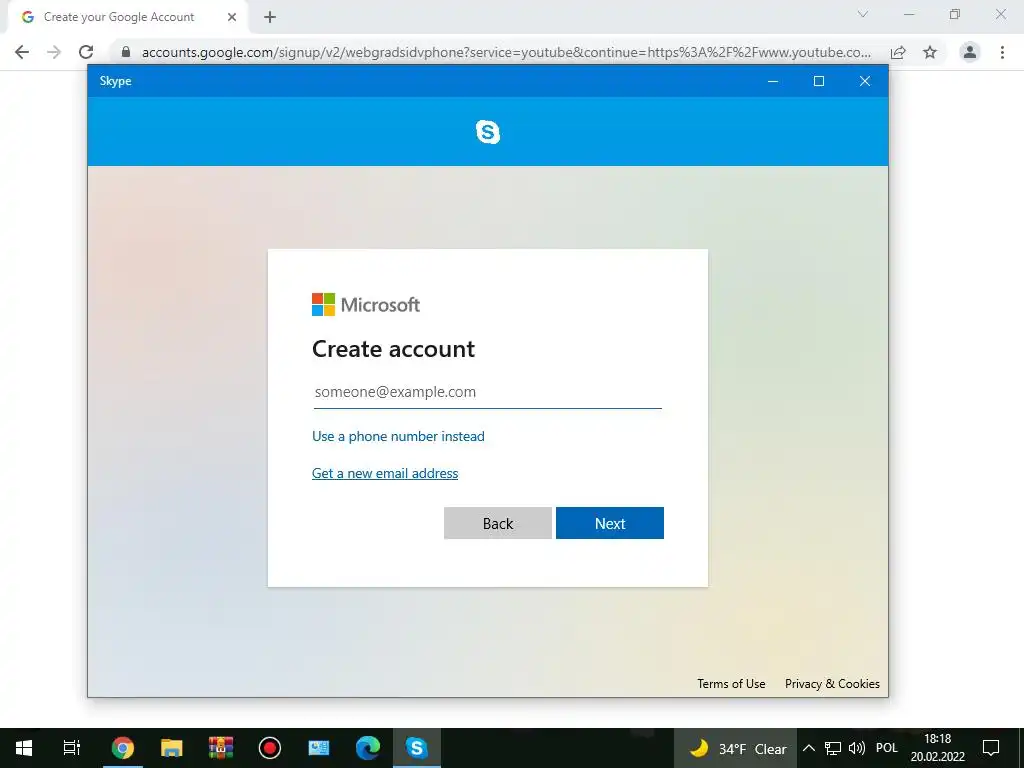Choose Use a phone number instead
Viewport: 1024px width, 768px height.
[x=398, y=436]
